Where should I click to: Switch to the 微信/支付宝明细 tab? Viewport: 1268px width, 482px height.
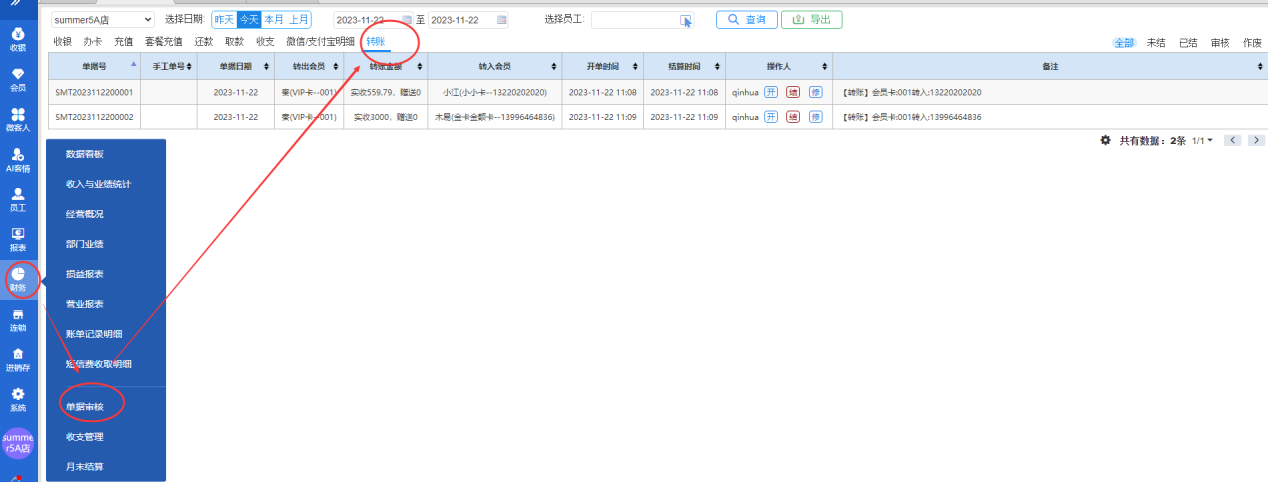(320, 41)
